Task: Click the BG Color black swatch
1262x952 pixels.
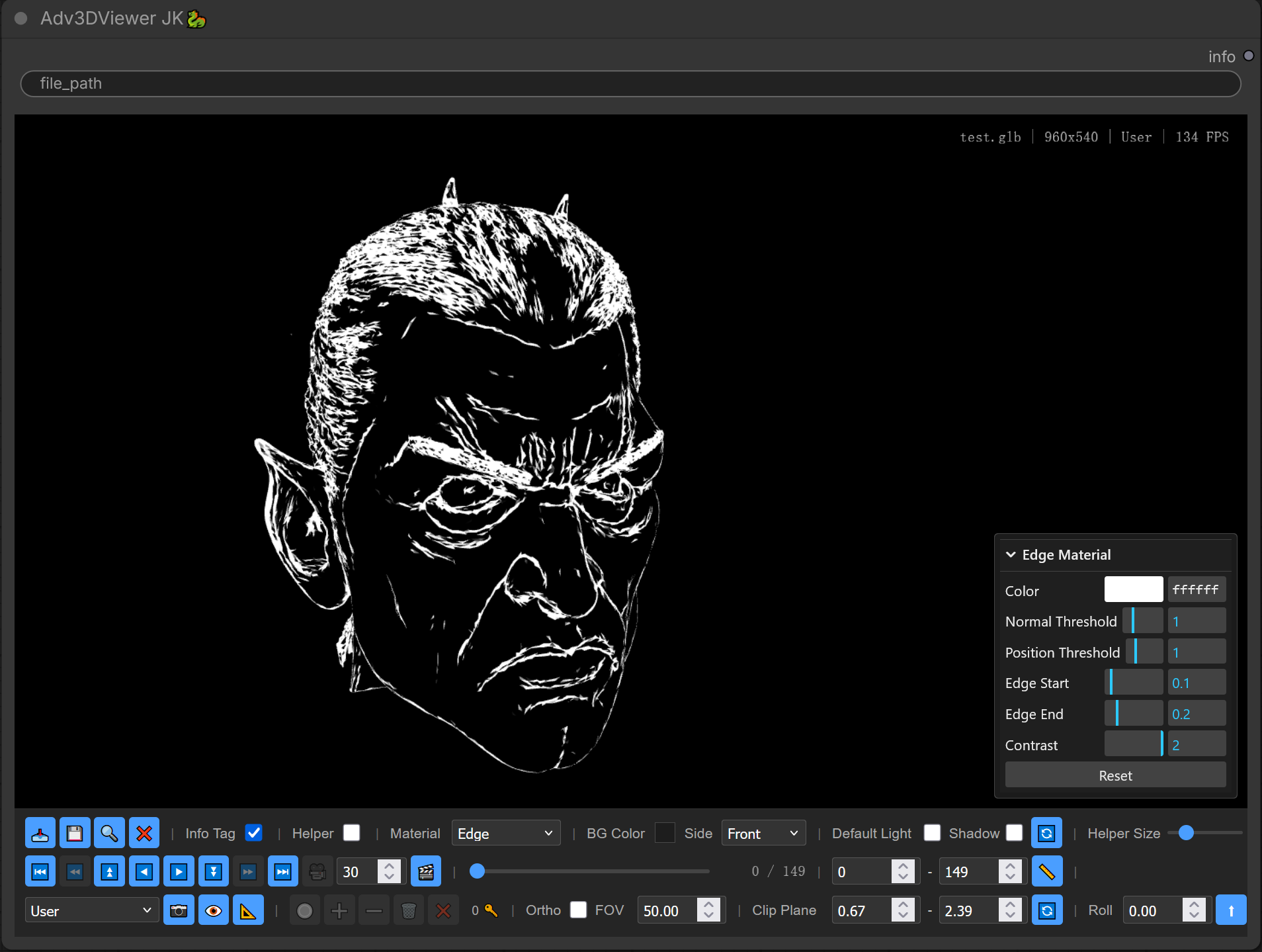Action: click(665, 833)
